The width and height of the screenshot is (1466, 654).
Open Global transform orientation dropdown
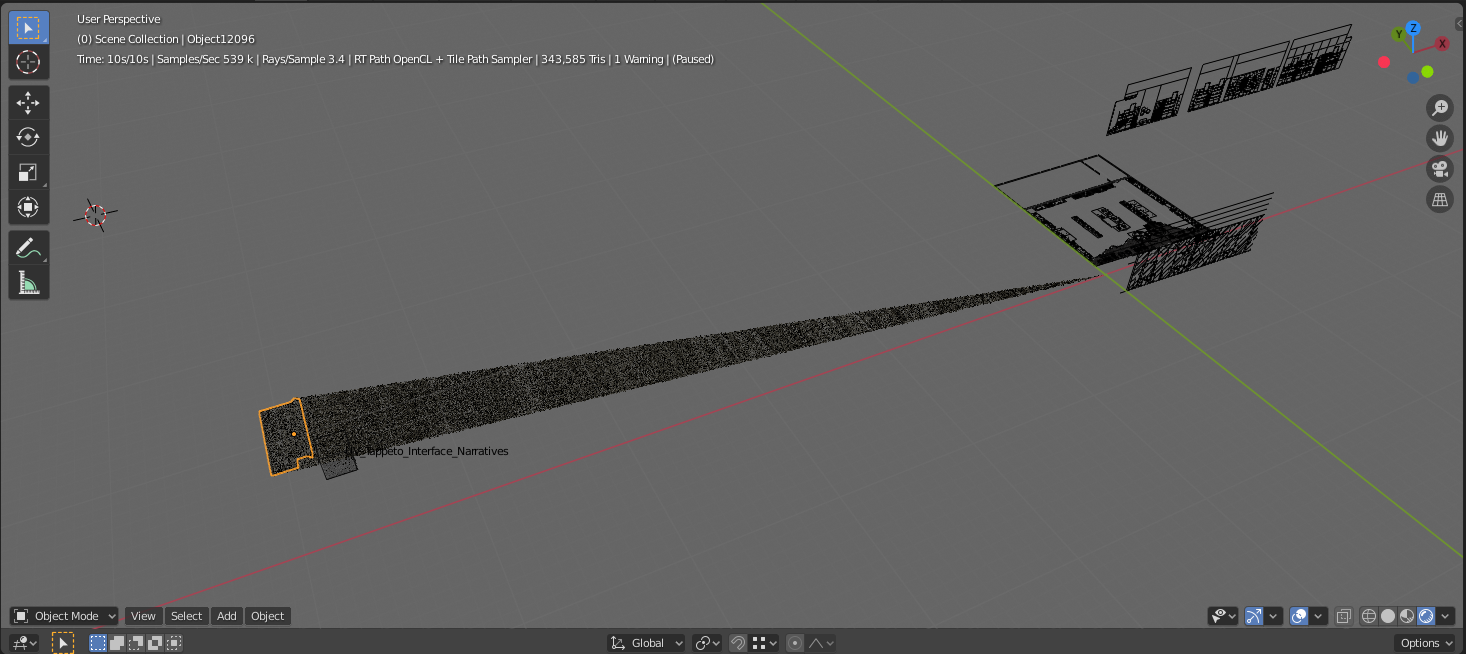[x=647, y=643]
